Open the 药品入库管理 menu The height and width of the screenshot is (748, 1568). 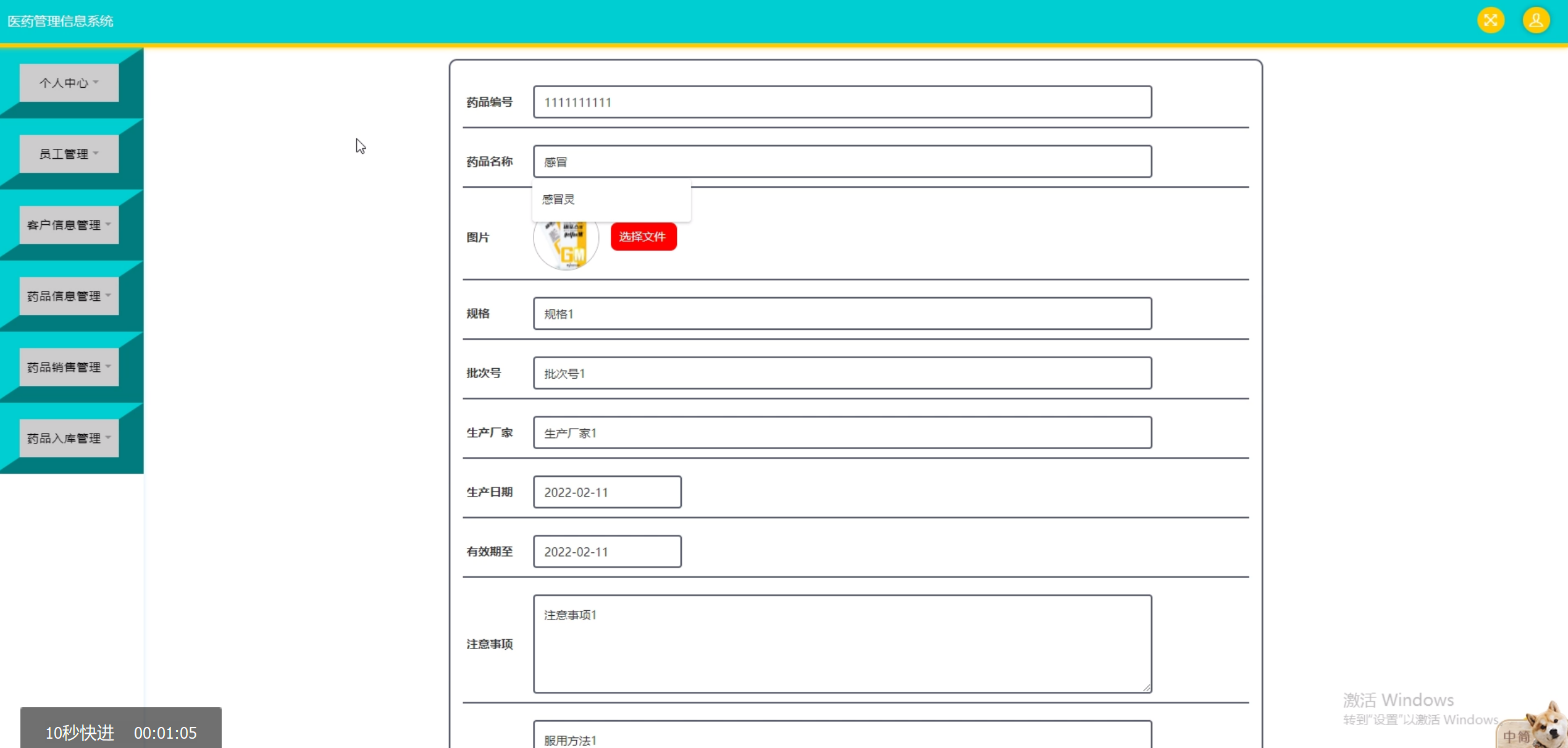pos(69,438)
